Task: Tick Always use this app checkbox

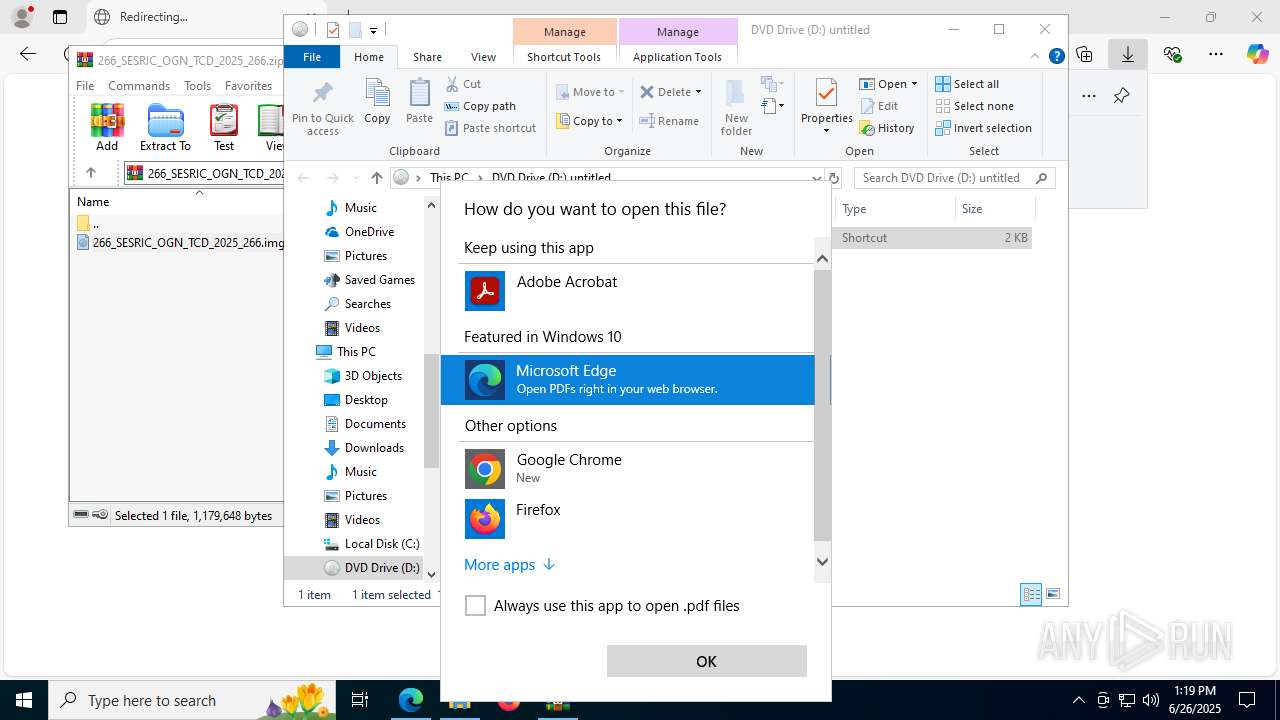Action: click(x=476, y=606)
